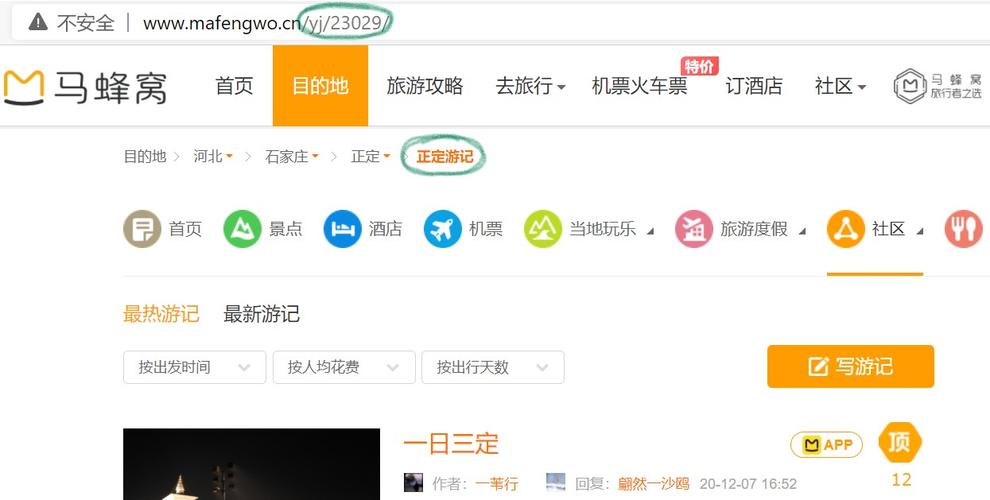The image size is (990, 500).
Task: Click 目的地 in the breadcrumb
Action: tap(145, 157)
